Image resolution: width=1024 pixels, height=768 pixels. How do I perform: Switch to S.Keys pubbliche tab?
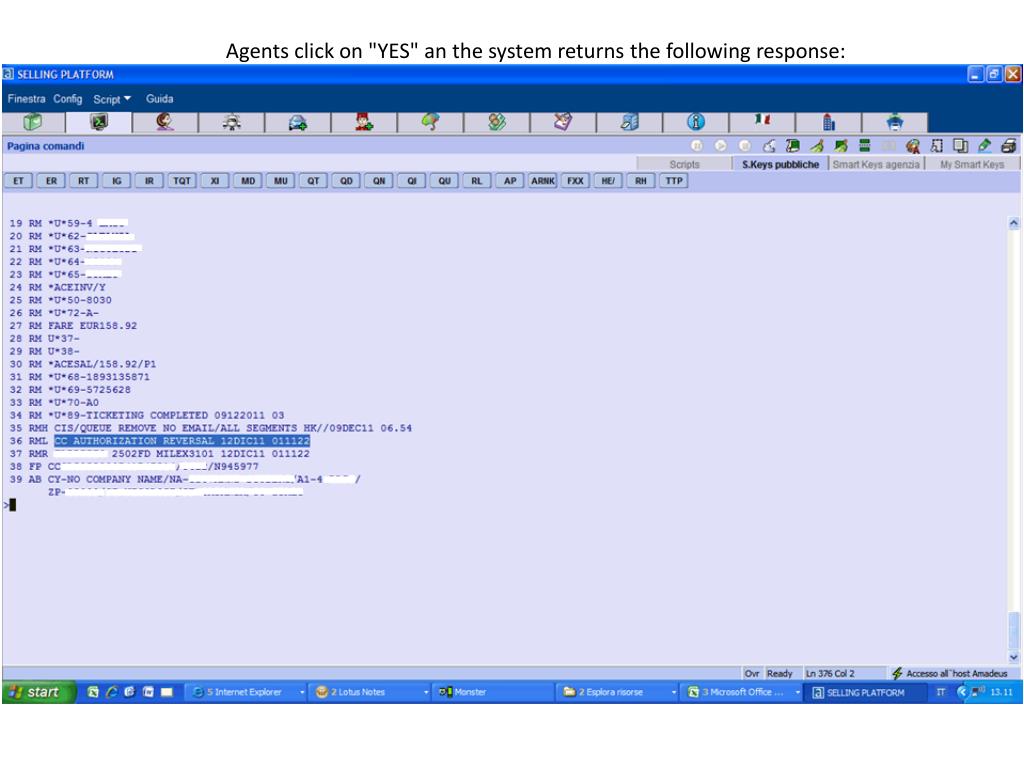tap(780, 164)
